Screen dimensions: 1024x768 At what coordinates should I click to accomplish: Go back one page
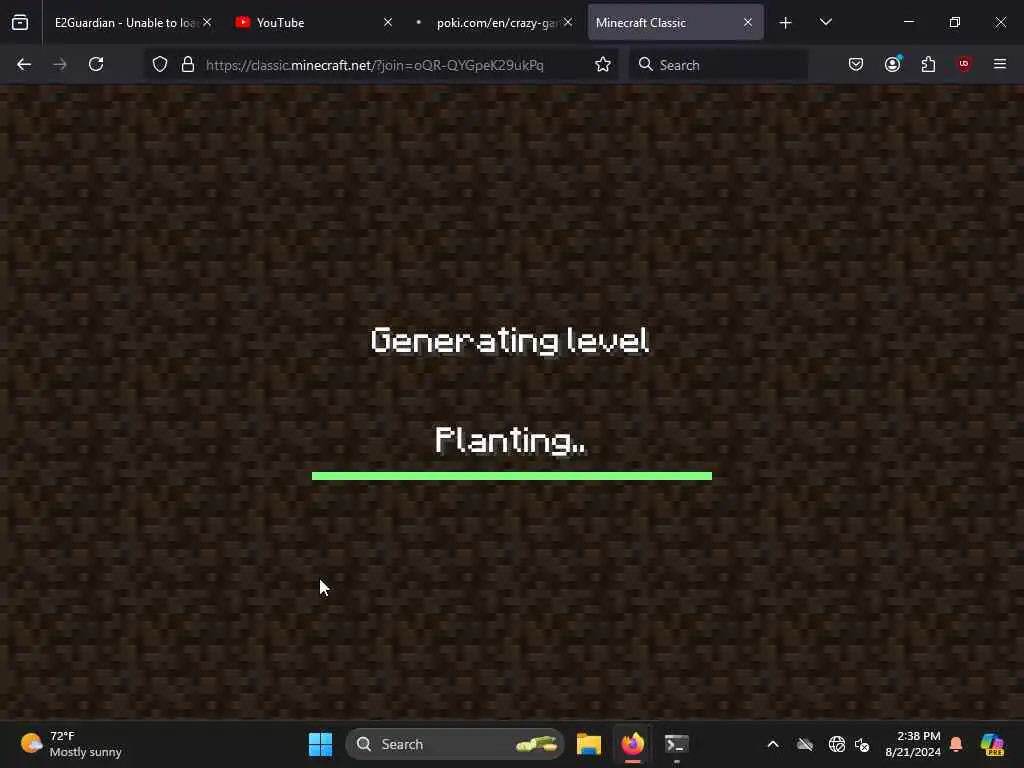[24, 65]
